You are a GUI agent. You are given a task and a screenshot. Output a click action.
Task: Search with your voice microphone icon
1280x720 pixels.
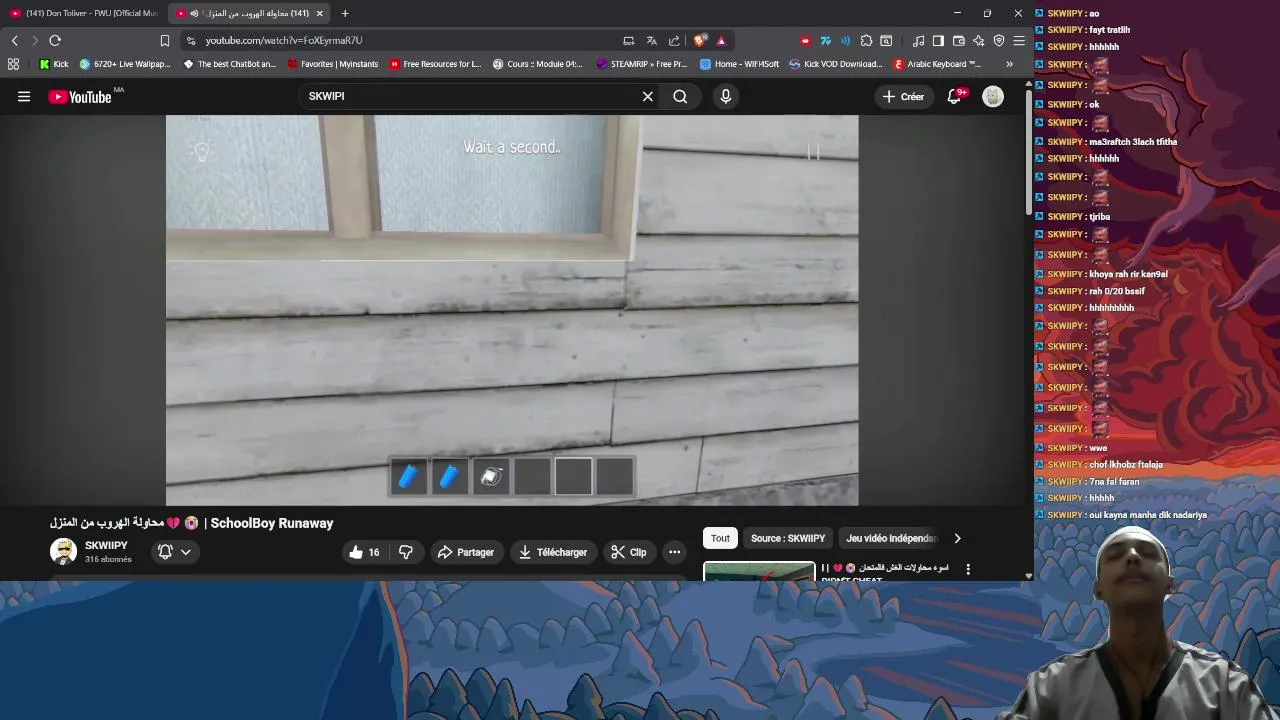pos(725,96)
